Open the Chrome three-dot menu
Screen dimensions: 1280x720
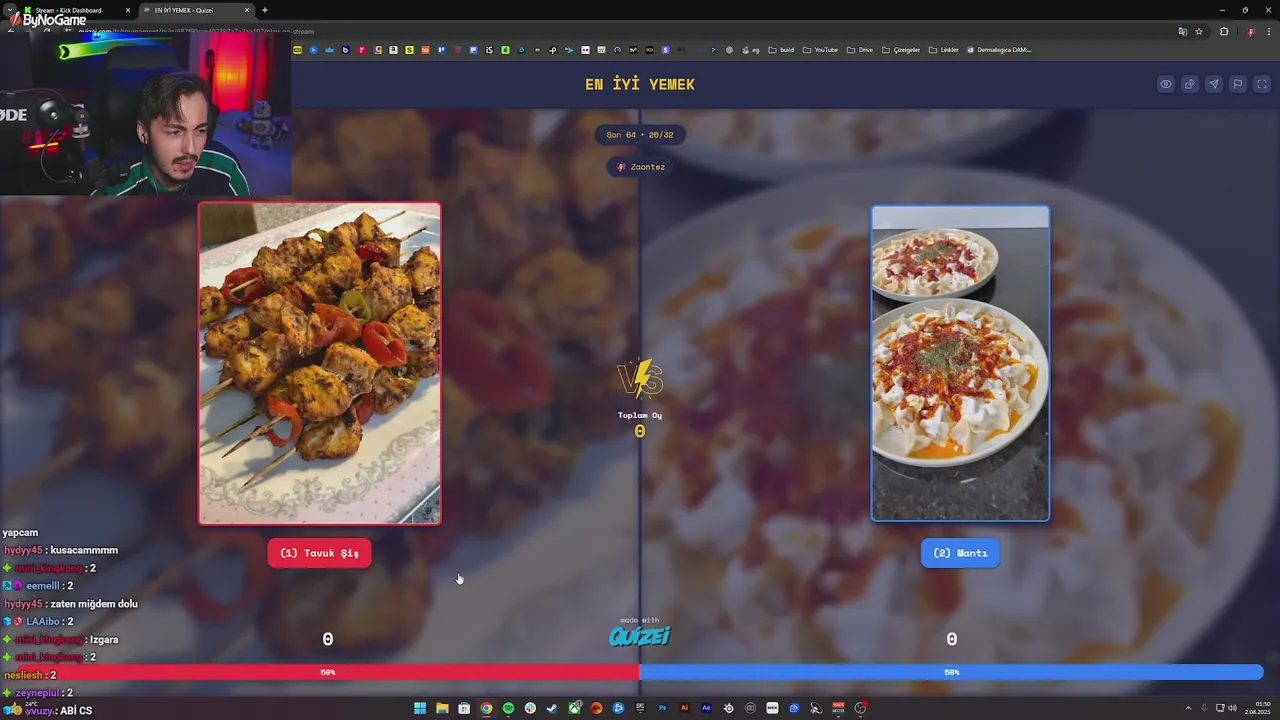click(1269, 31)
